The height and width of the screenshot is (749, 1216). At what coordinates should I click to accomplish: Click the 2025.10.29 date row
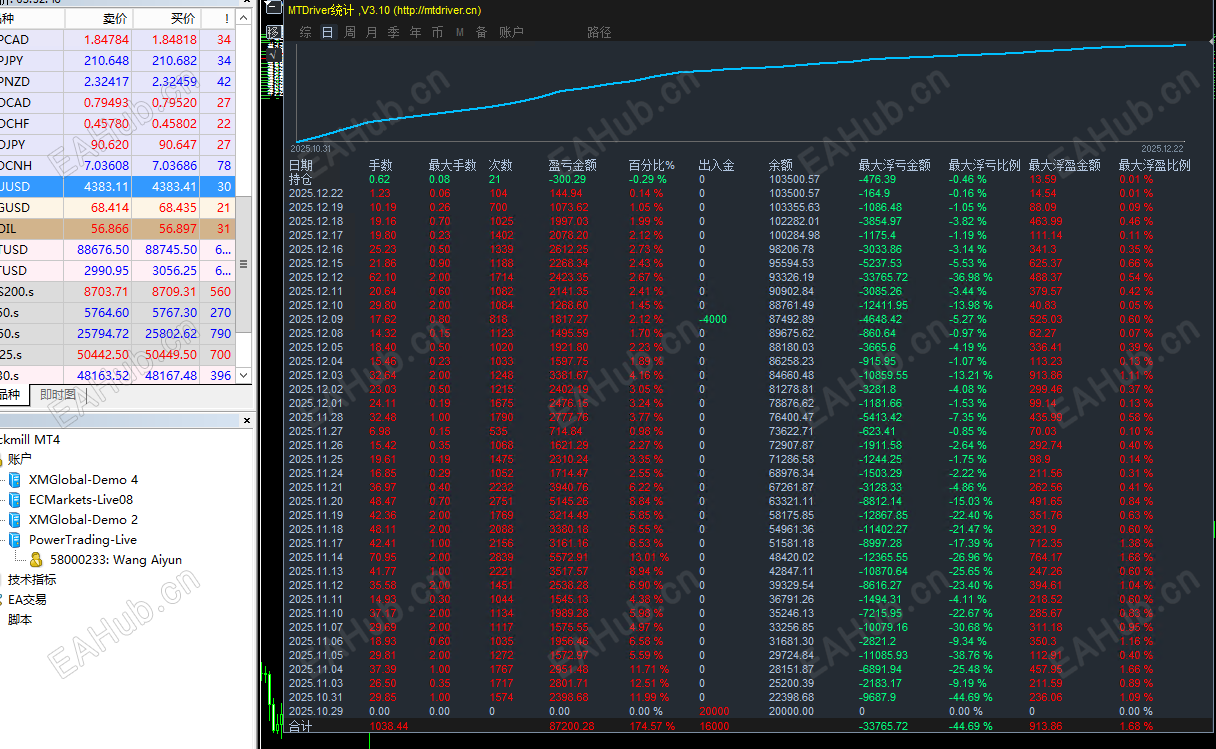[x=316, y=712]
